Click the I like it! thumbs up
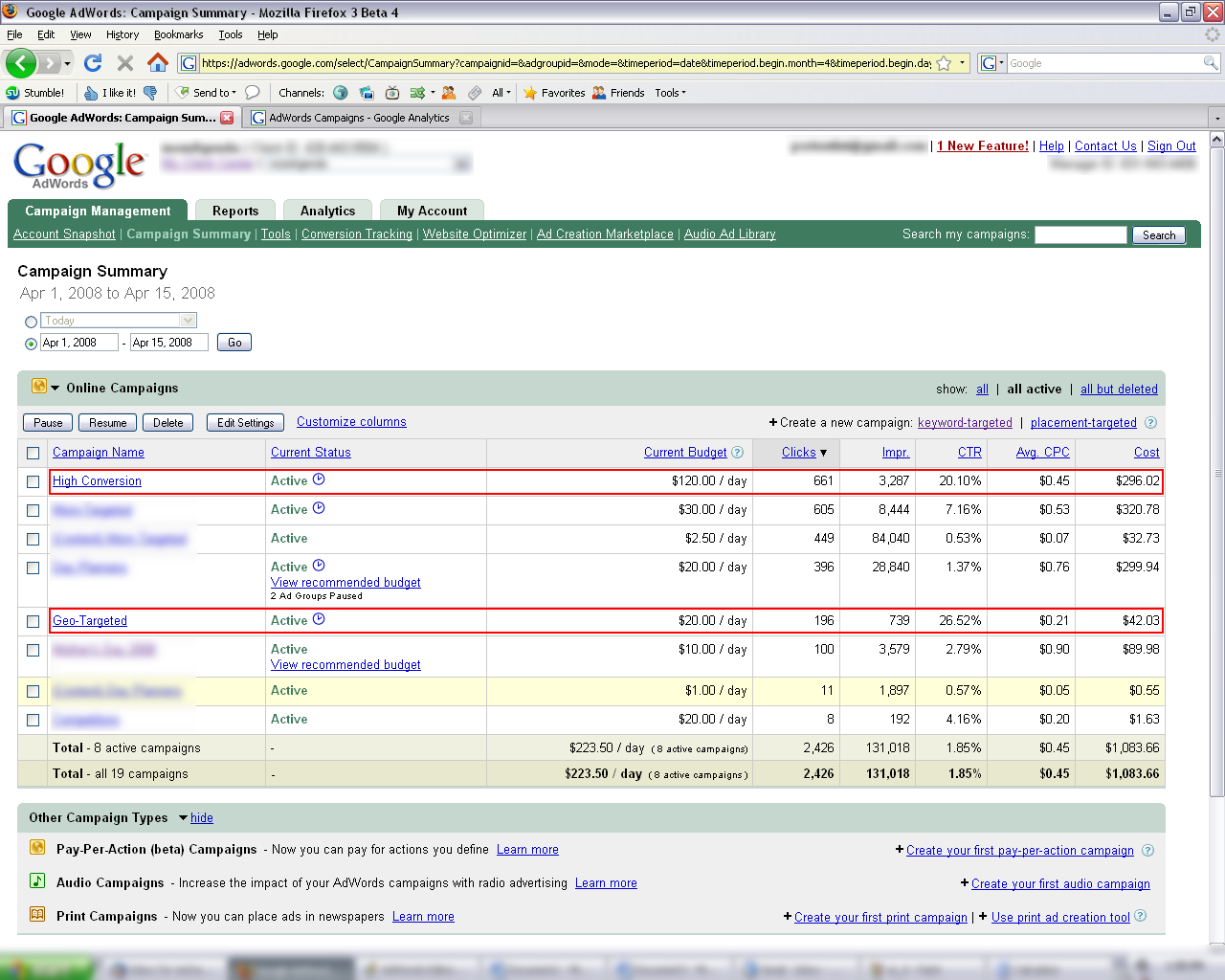The image size is (1225, 980). tap(110, 93)
